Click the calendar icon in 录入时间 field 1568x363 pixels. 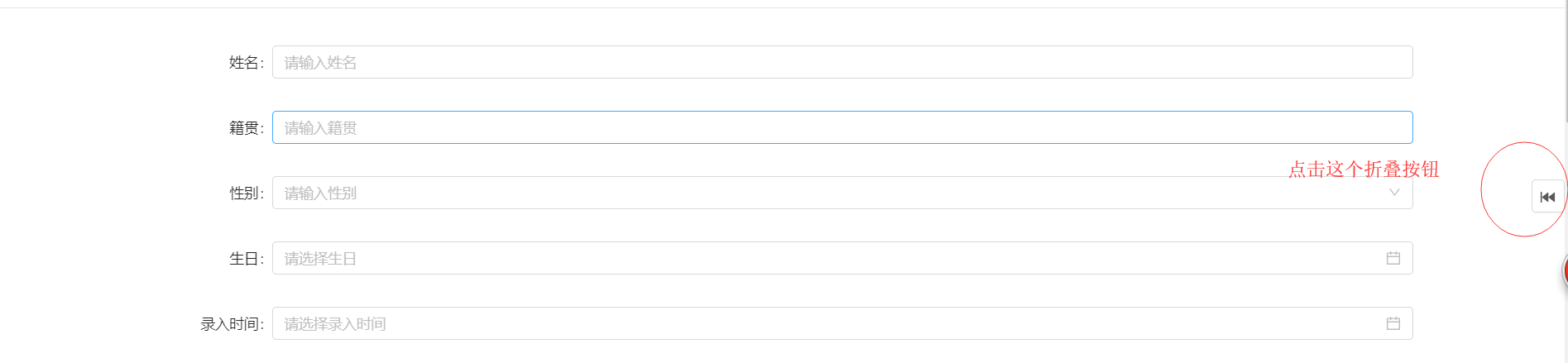pyautogui.click(x=1393, y=323)
